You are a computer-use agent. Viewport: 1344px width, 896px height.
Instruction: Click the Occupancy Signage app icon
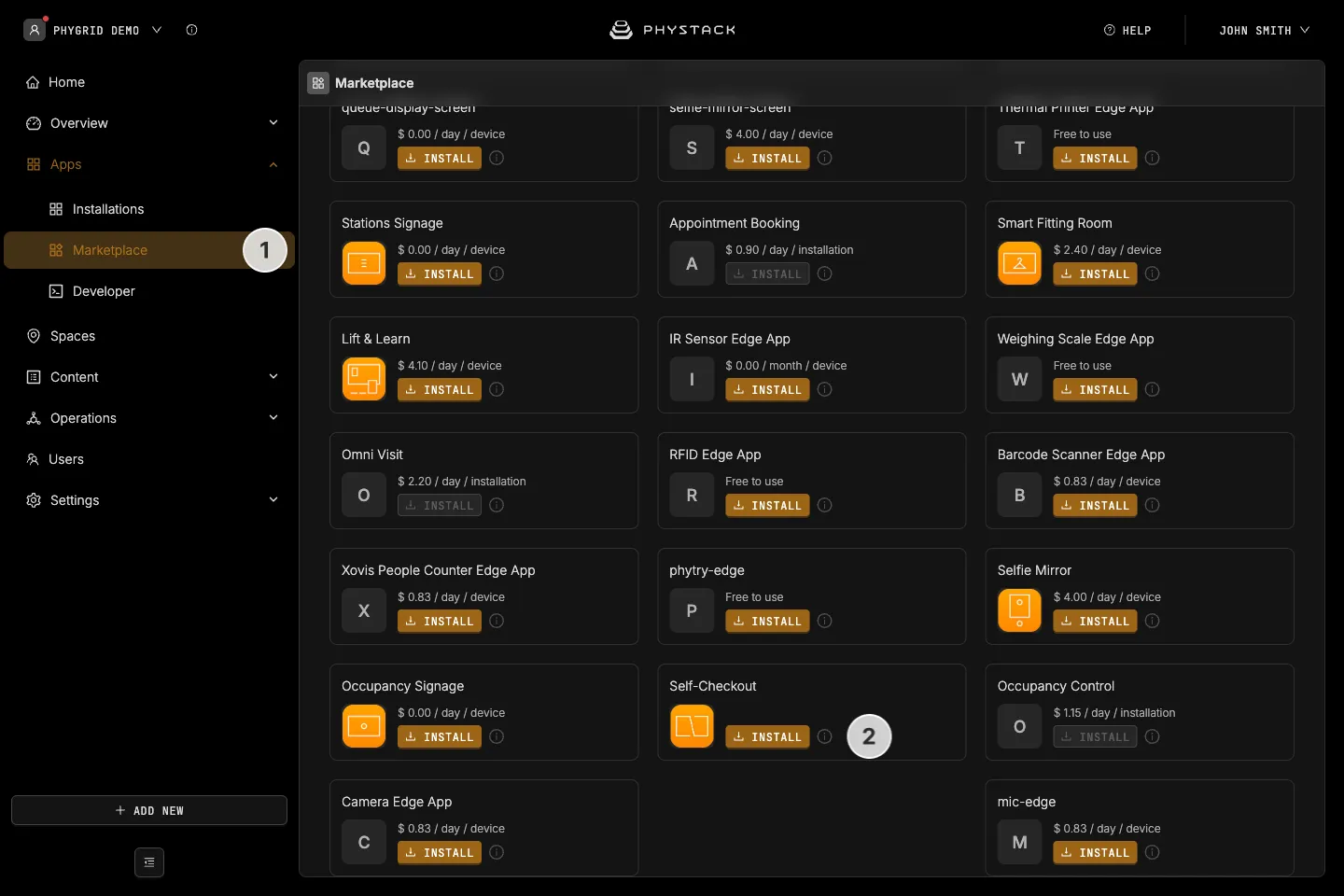(364, 726)
